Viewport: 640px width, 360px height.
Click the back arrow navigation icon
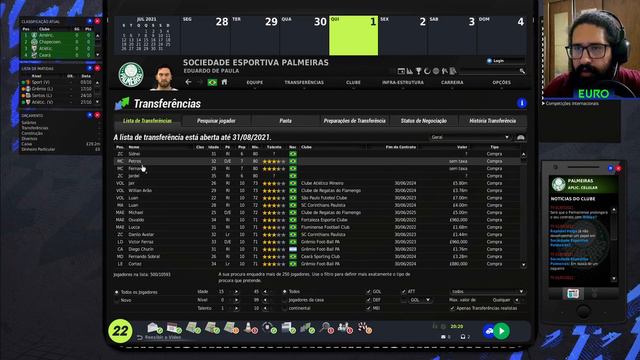coord(188,82)
